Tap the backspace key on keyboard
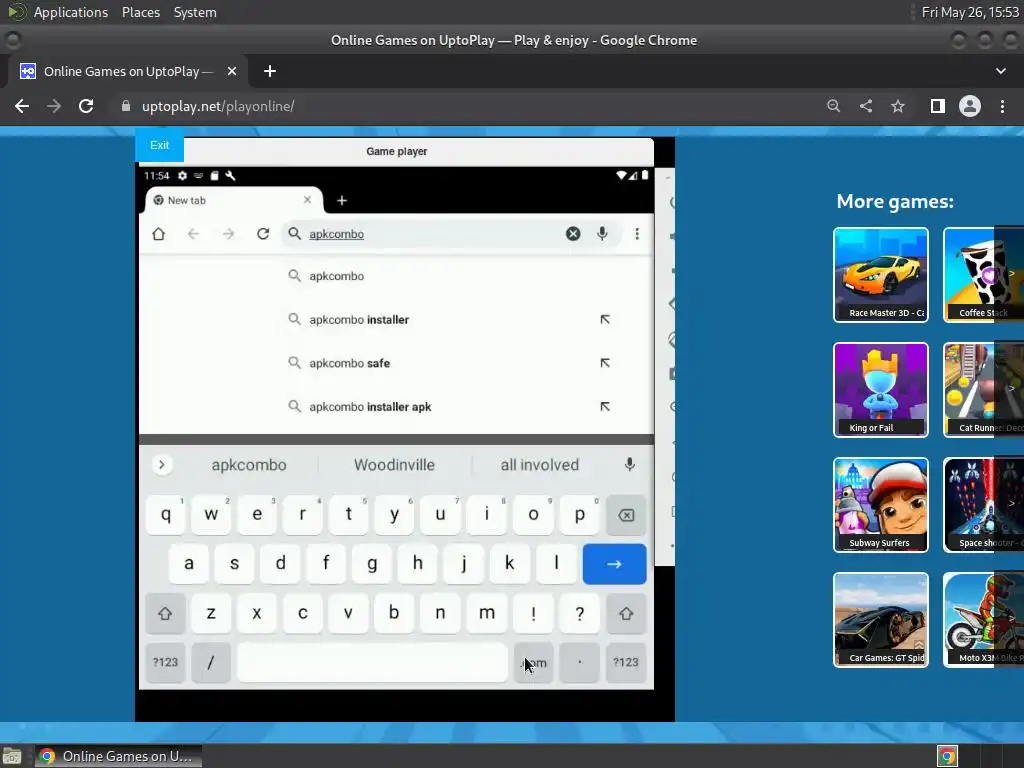The image size is (1024, 768). click(626, 515)
